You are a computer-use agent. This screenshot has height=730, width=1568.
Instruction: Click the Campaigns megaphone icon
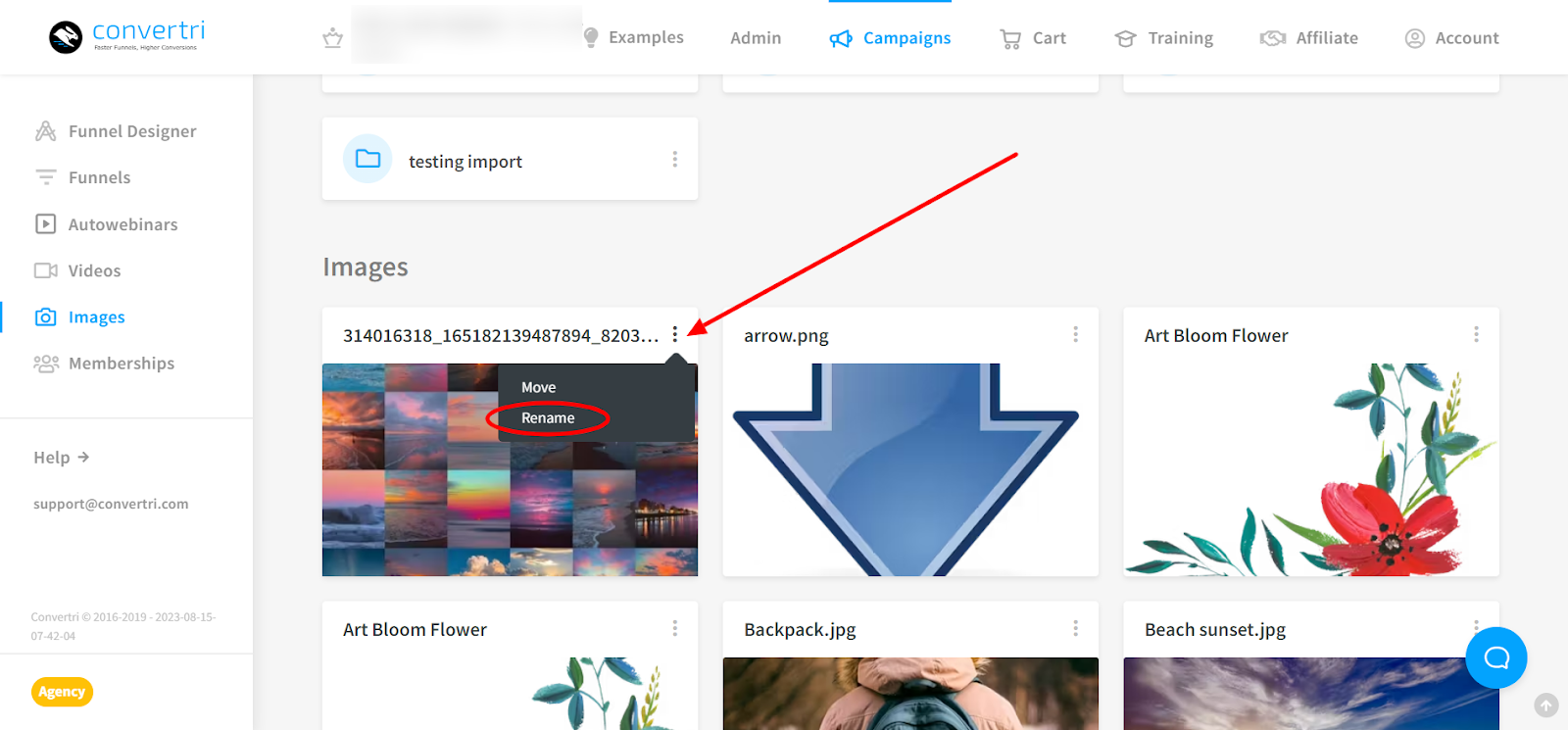[x=841, y=38]
